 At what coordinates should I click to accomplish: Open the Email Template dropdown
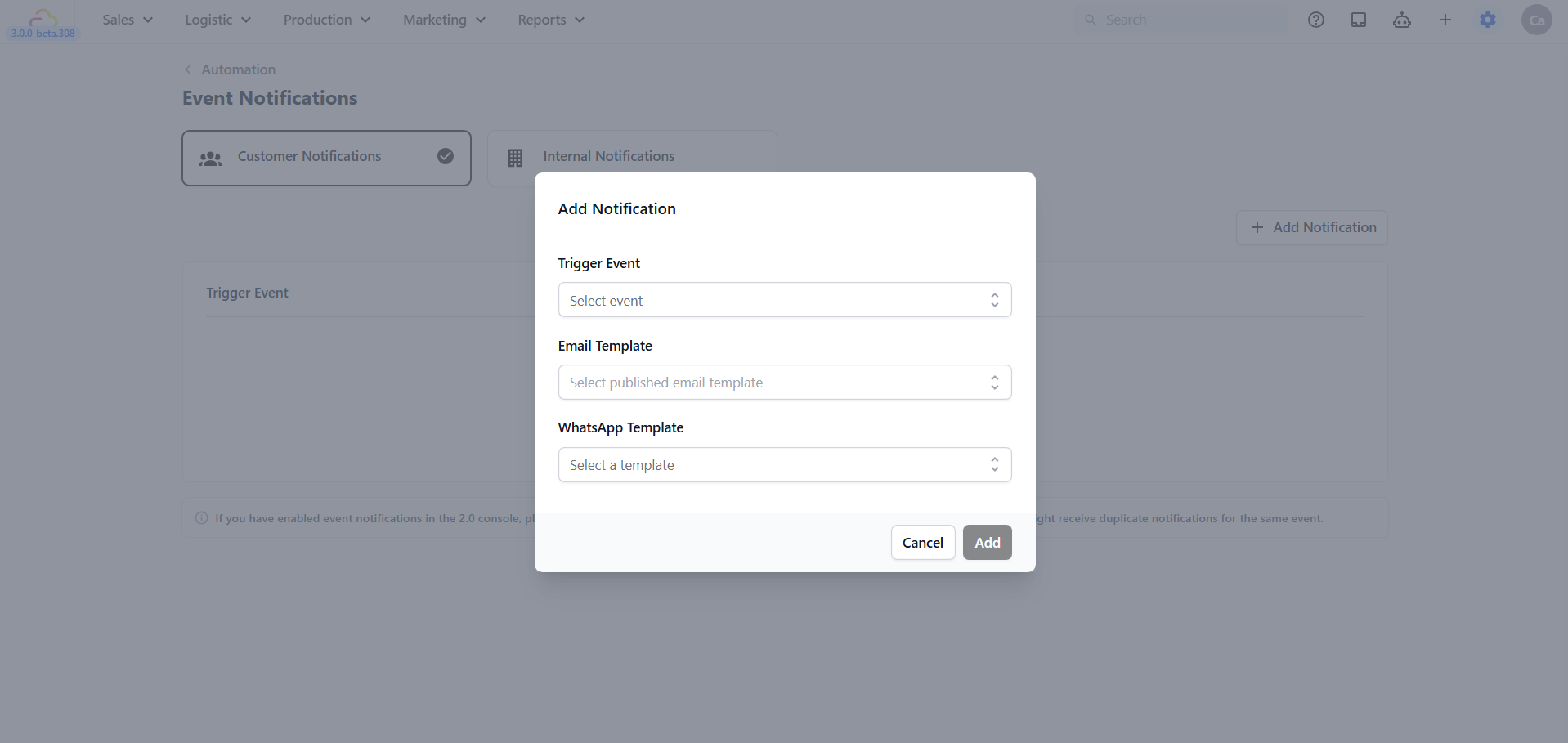784,383
